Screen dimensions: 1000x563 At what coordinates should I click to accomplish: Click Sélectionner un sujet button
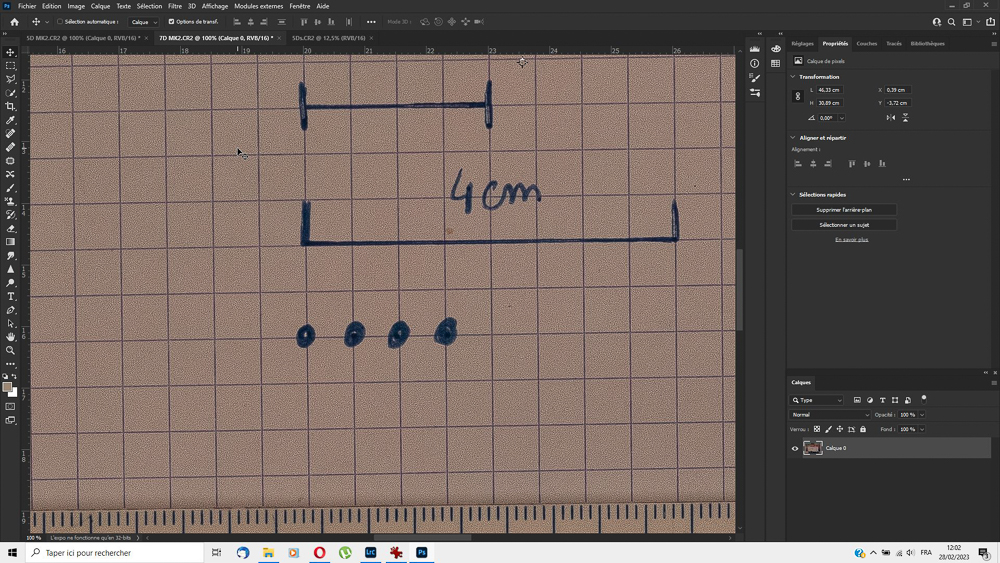[x=844, y=225]
